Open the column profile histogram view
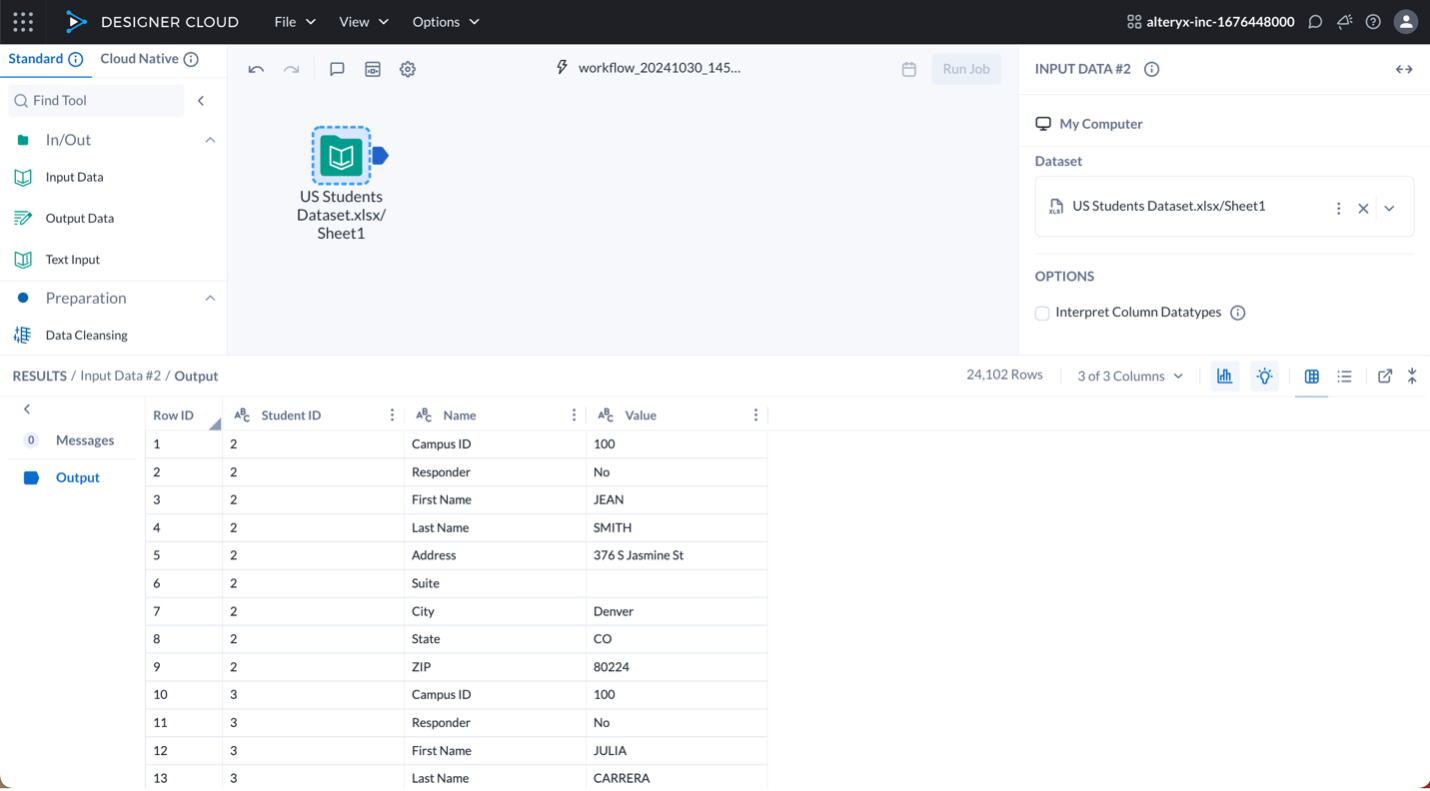 point(1225,376)
